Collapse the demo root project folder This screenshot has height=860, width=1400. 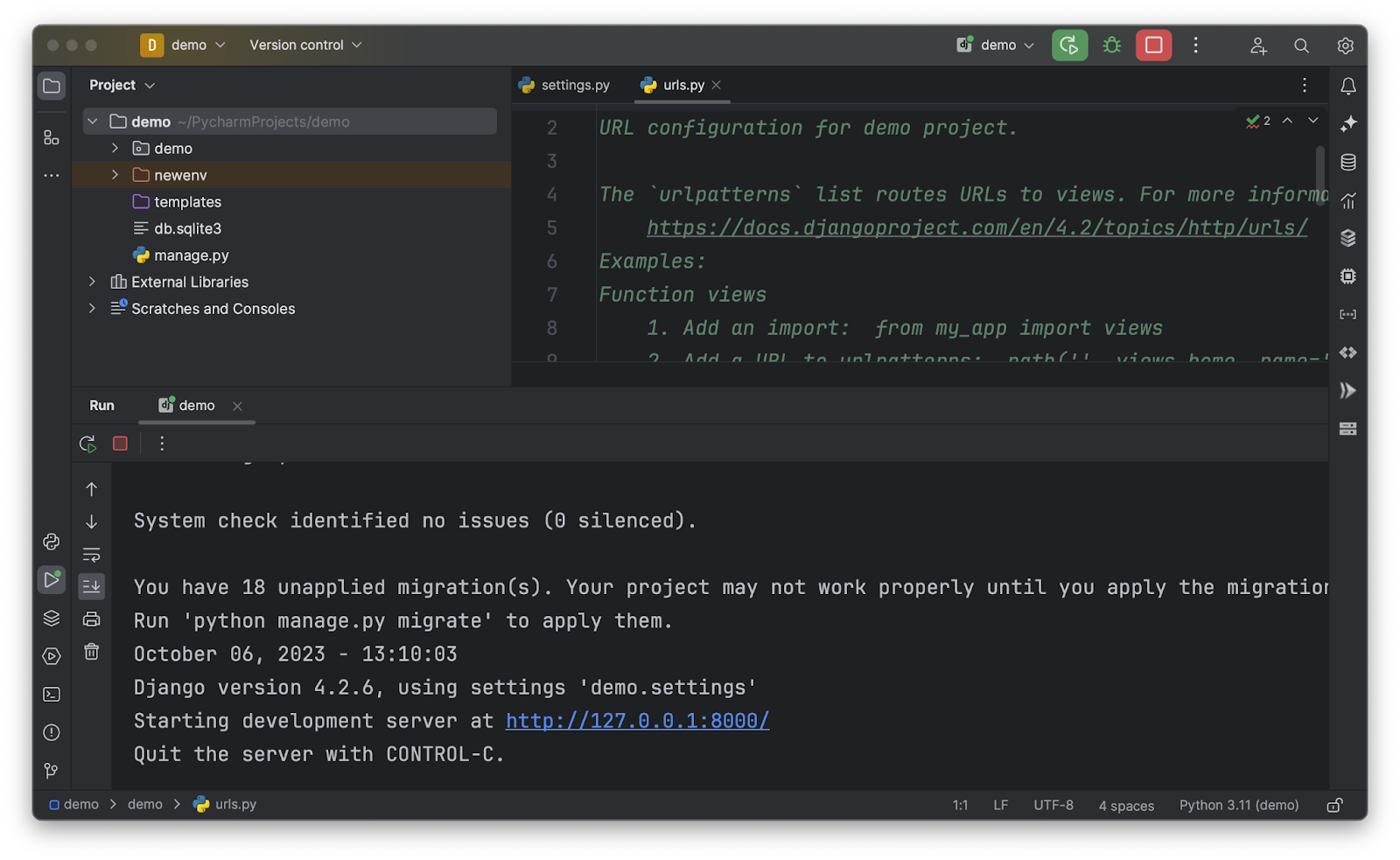click(93, 122)
